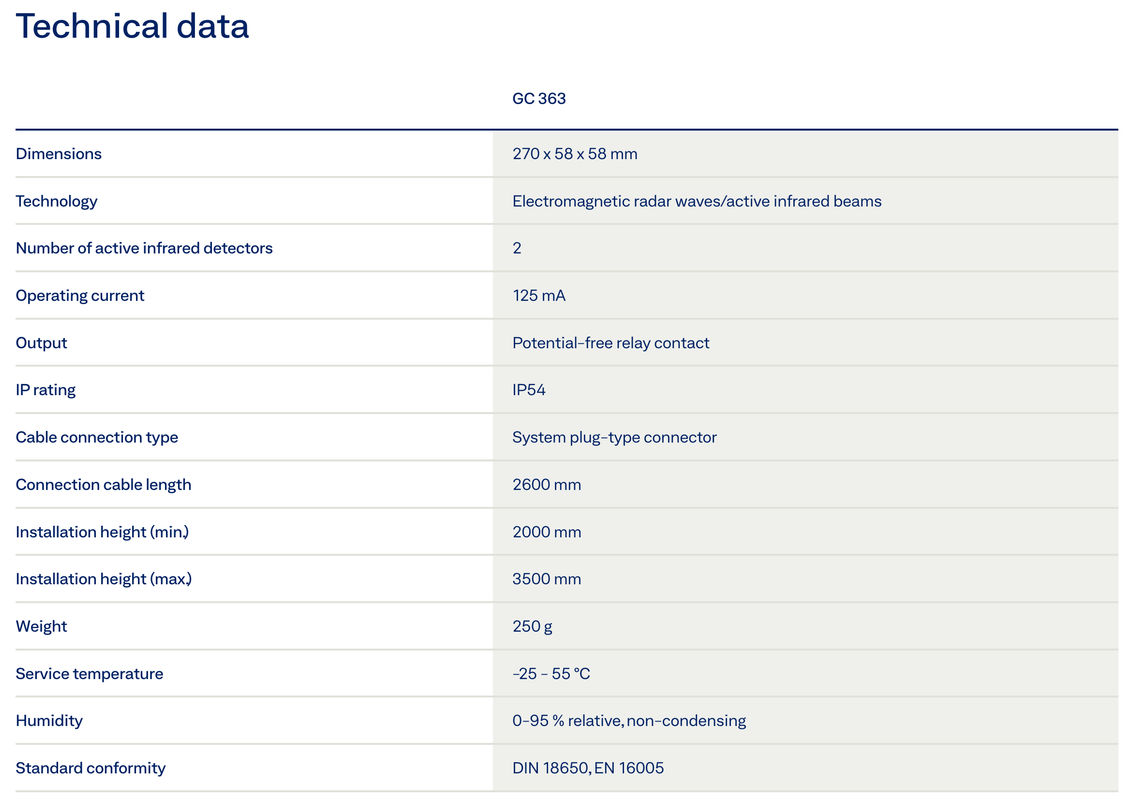Select the '3500 mm' value
Image resolution: width=1131 pixels, height=800 pixels.
click(547, 579)
